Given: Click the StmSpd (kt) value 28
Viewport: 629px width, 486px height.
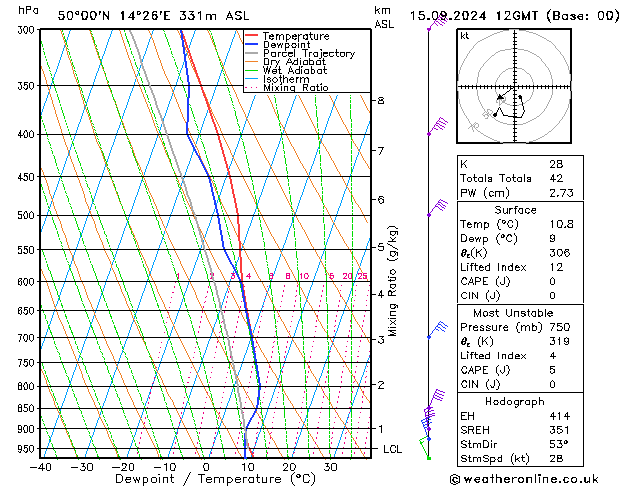Looking at the screenshot, I should pos(556,458).
